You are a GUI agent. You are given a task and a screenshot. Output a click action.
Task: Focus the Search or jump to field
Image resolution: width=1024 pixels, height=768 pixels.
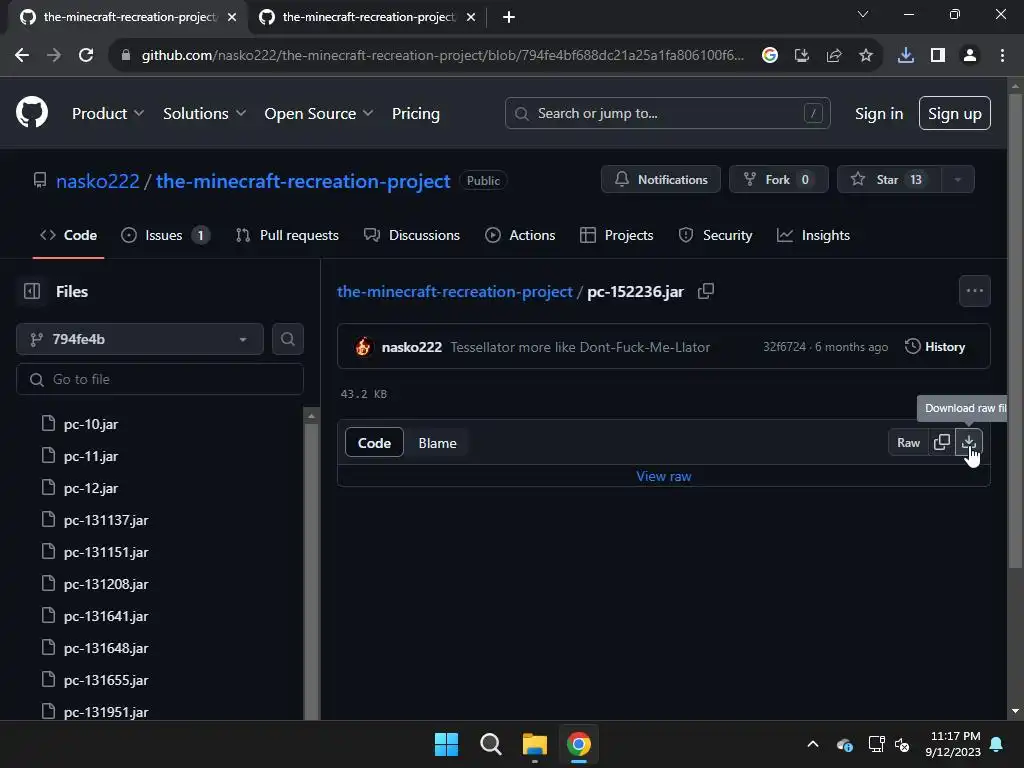(x=667, y=114)
